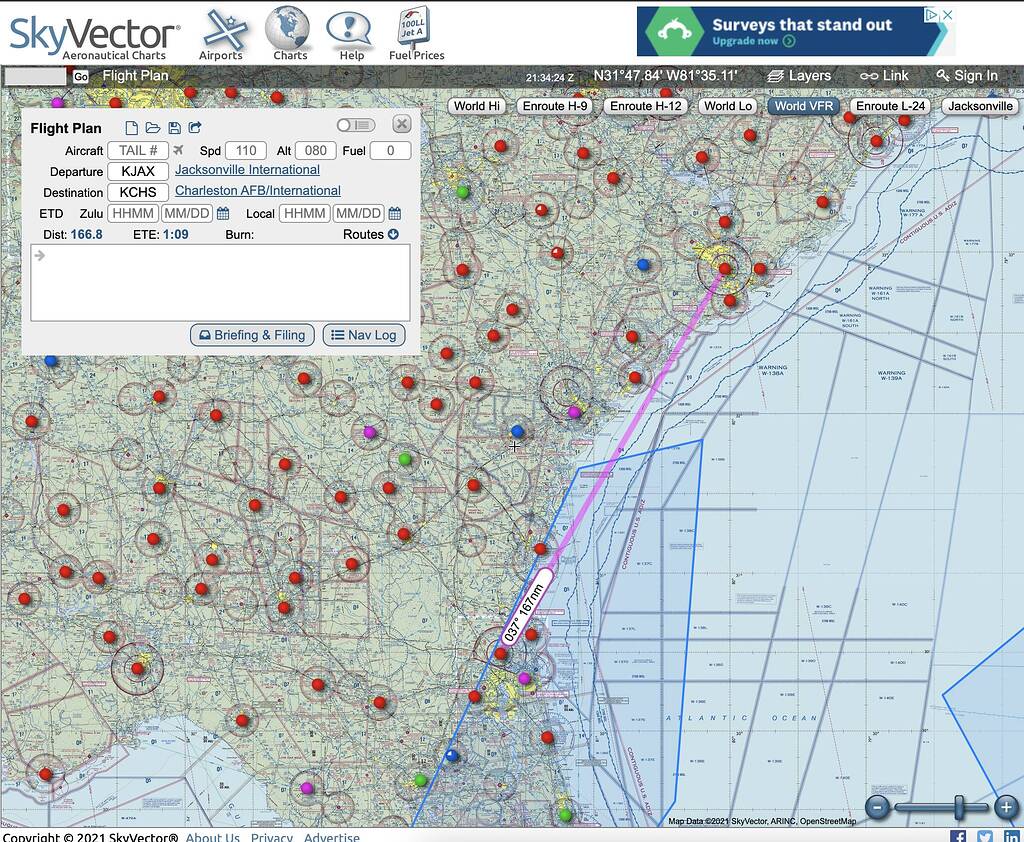Image resolution: width=1024 pixels, height=842 pixels.
Task: Open the Layers menu
Action: point(802,75)
